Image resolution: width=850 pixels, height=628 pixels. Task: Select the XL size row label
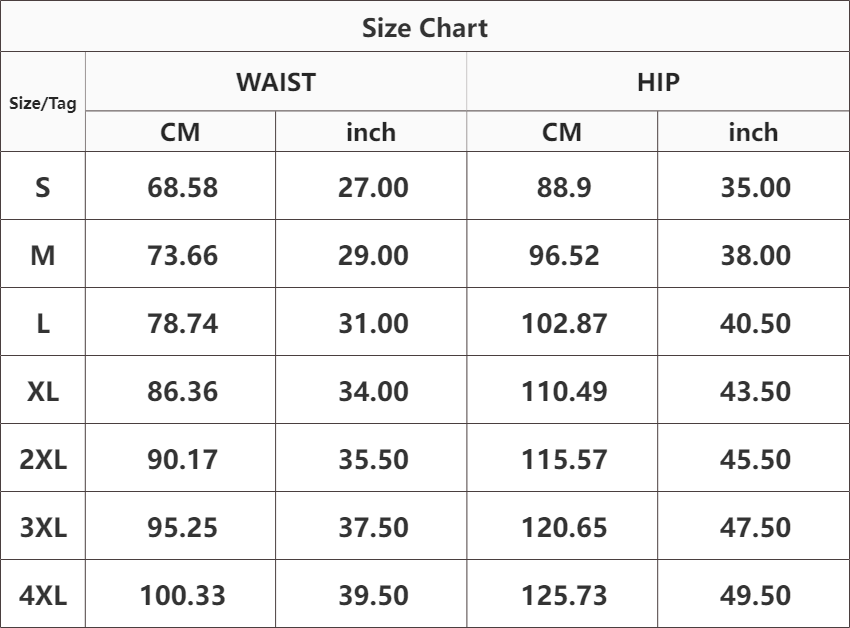point(43,391)
